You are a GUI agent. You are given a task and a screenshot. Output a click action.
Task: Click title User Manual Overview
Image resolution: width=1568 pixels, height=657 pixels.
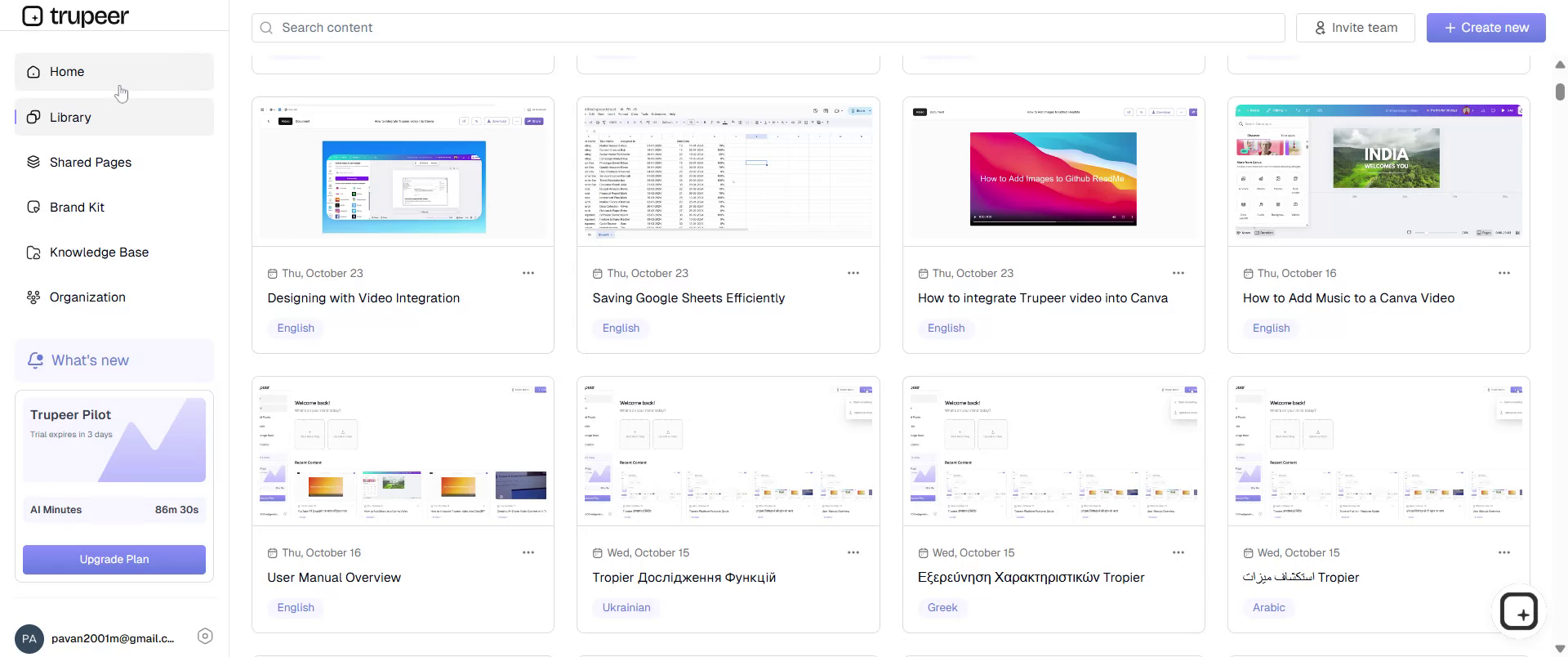[334, 578]
